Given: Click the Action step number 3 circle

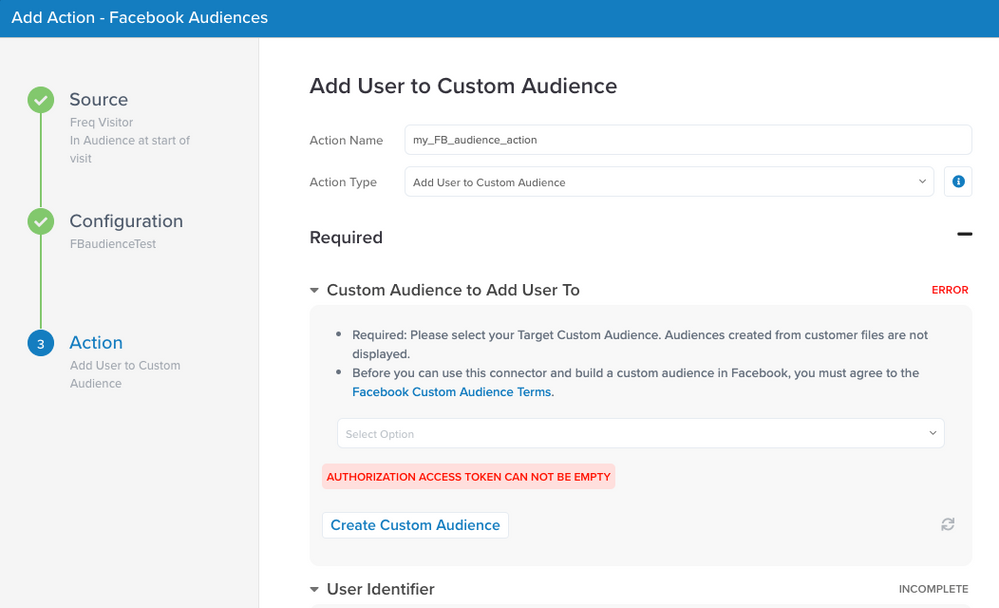Looking at the screenshot, I should click(x=41, y=344).
